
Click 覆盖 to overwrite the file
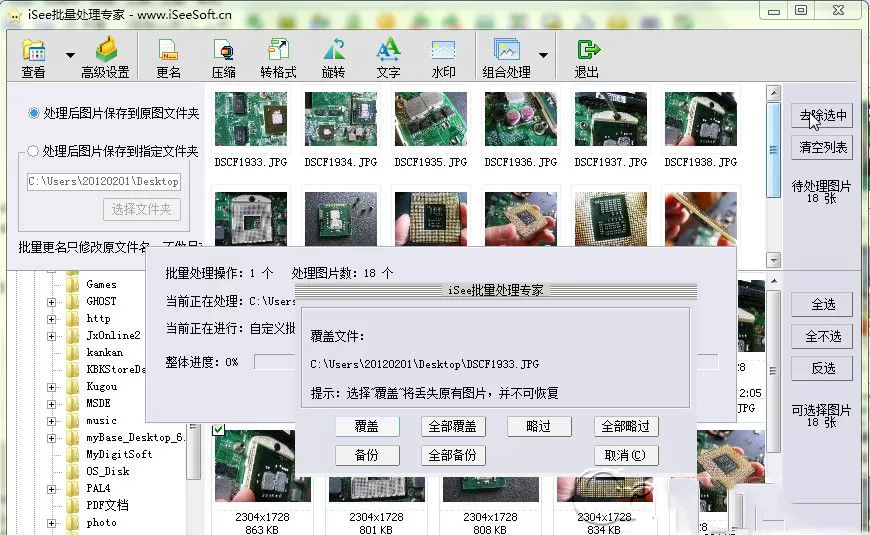pyautogui.click(x=367, y=426)
